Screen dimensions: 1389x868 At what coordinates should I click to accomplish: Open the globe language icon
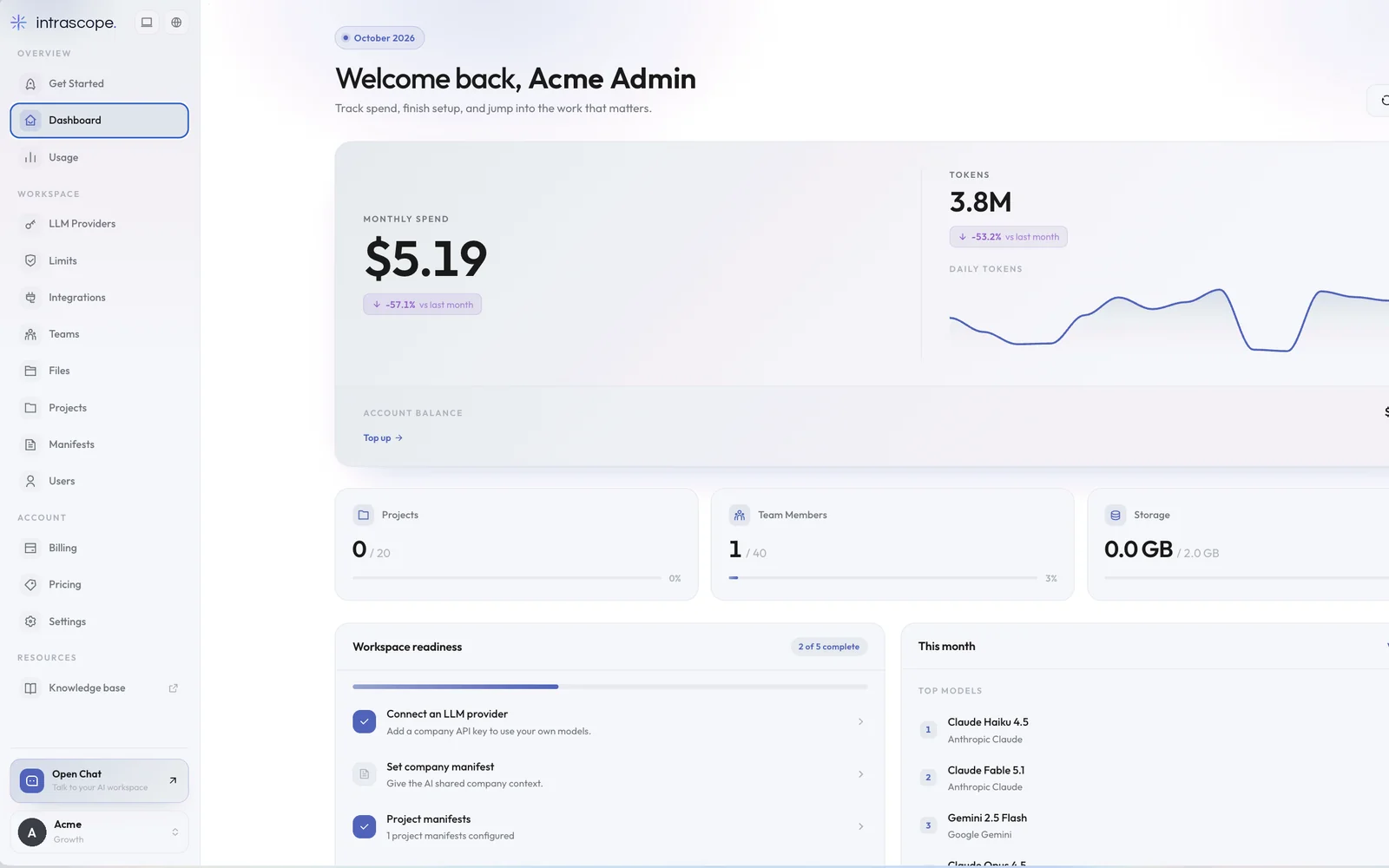176,23
